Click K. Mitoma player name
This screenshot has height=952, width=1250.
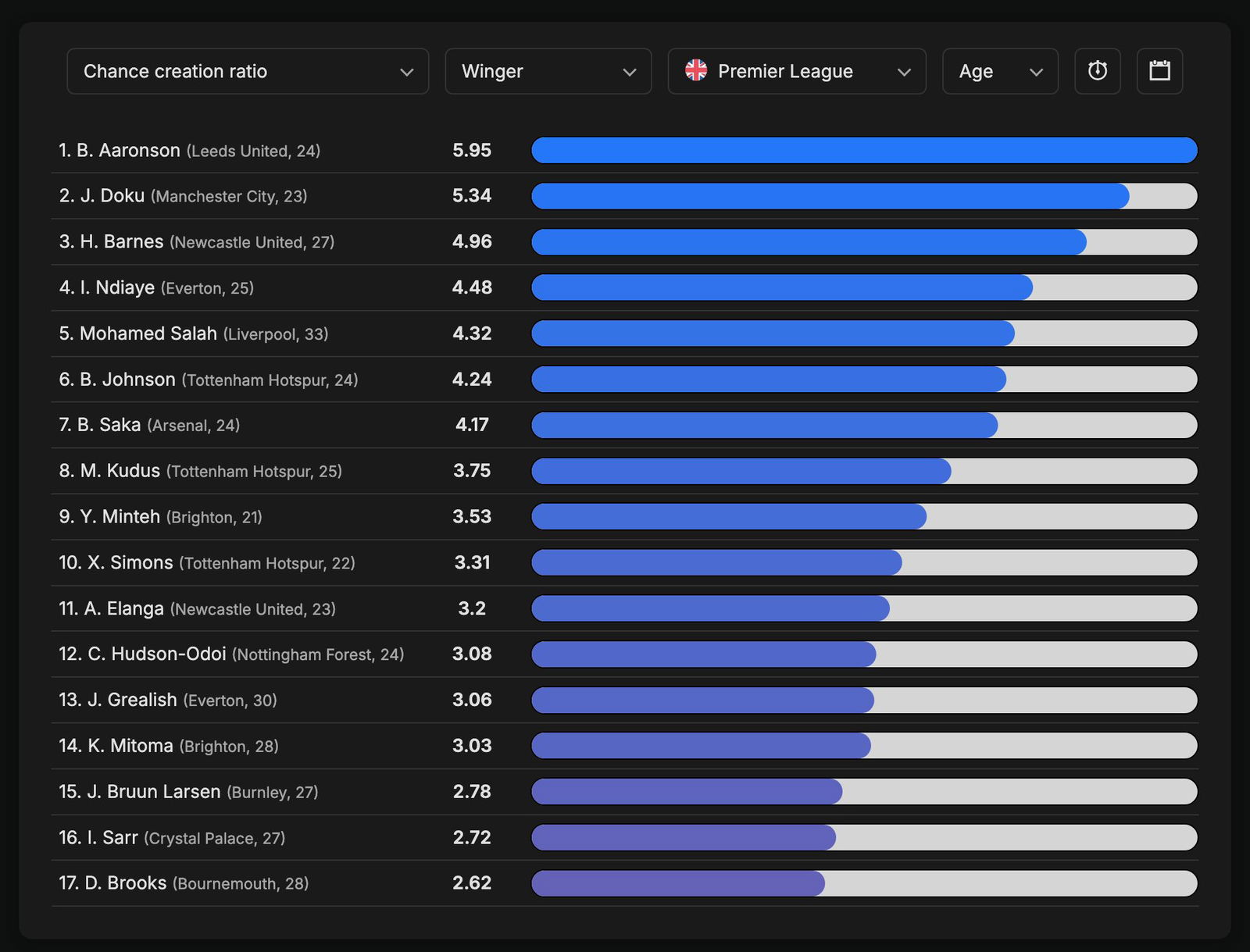click(x=130, y=746)
